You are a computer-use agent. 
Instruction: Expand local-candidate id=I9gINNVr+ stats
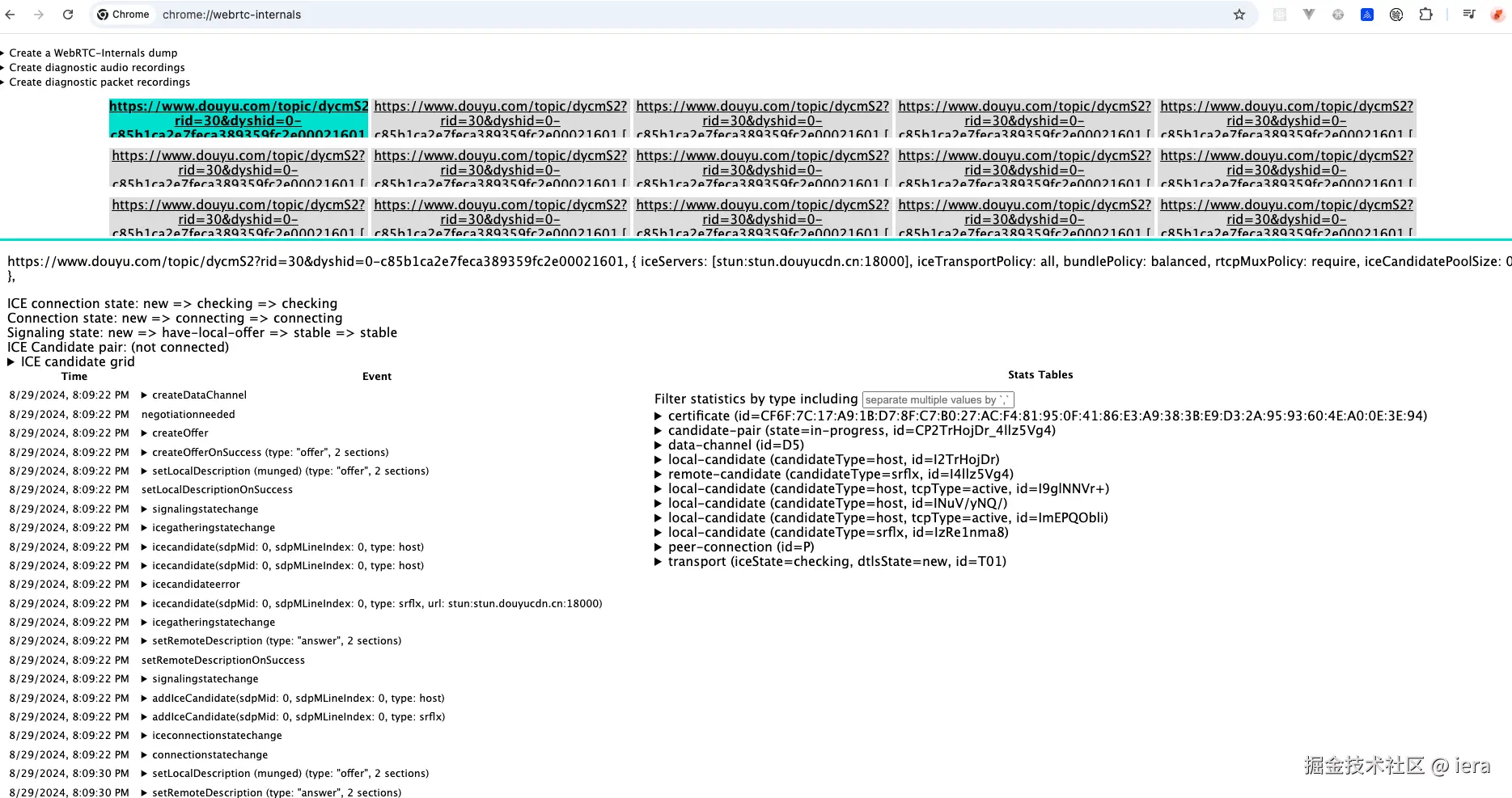882,489
